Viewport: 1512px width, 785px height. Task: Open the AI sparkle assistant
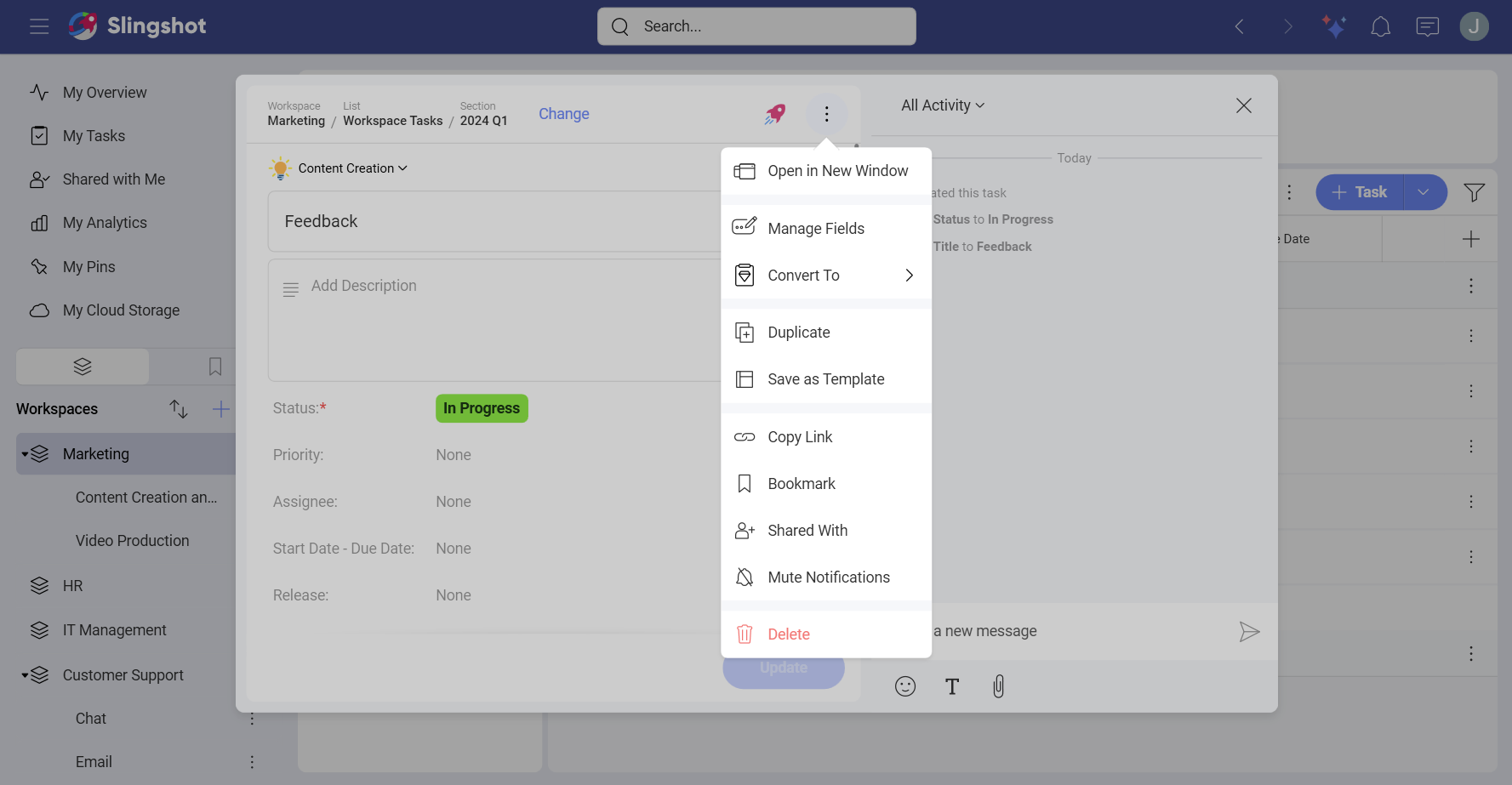click(x=1333, y=26)
